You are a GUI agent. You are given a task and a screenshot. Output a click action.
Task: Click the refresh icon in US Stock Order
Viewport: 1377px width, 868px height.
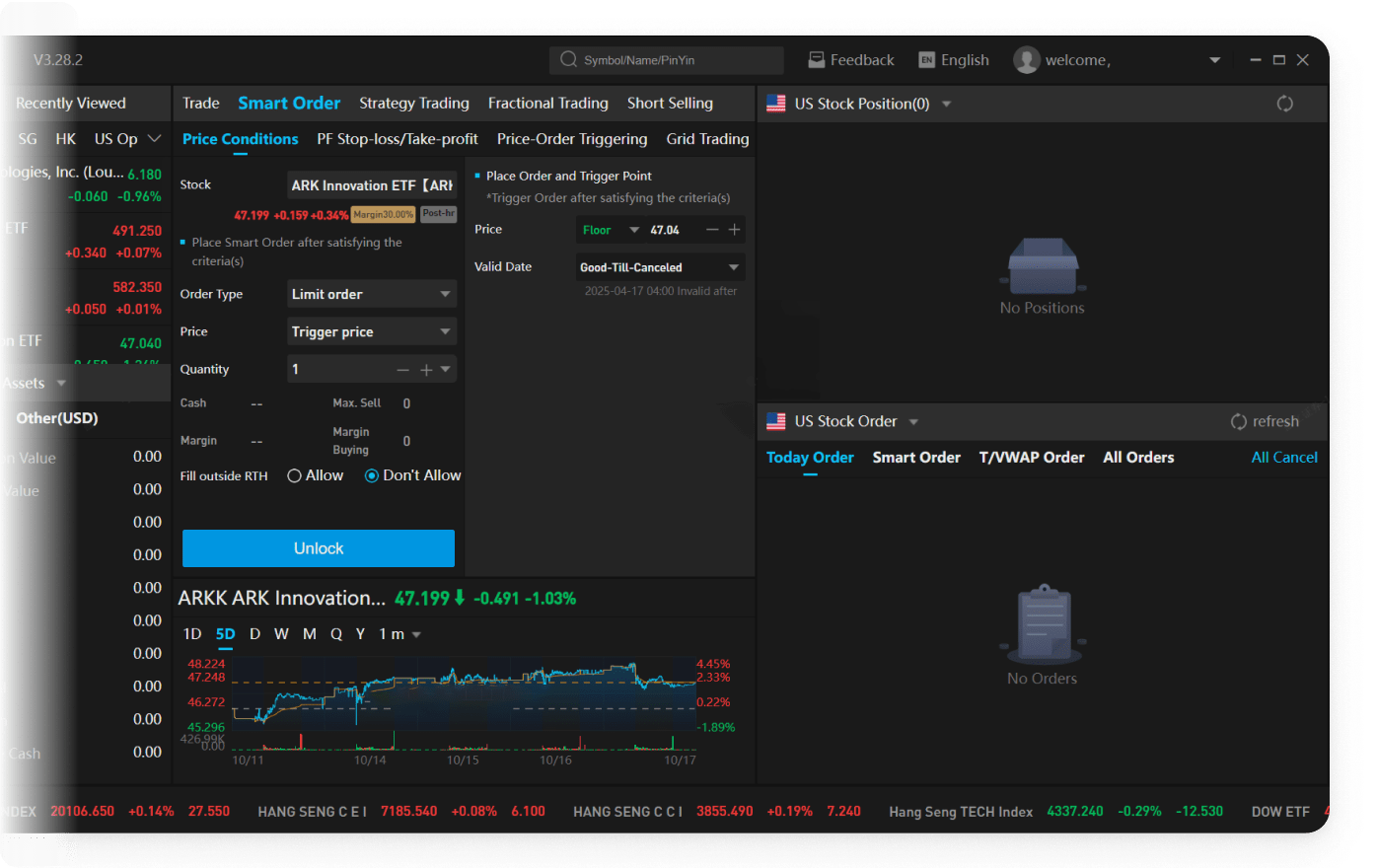click(x=1239, y=421)
